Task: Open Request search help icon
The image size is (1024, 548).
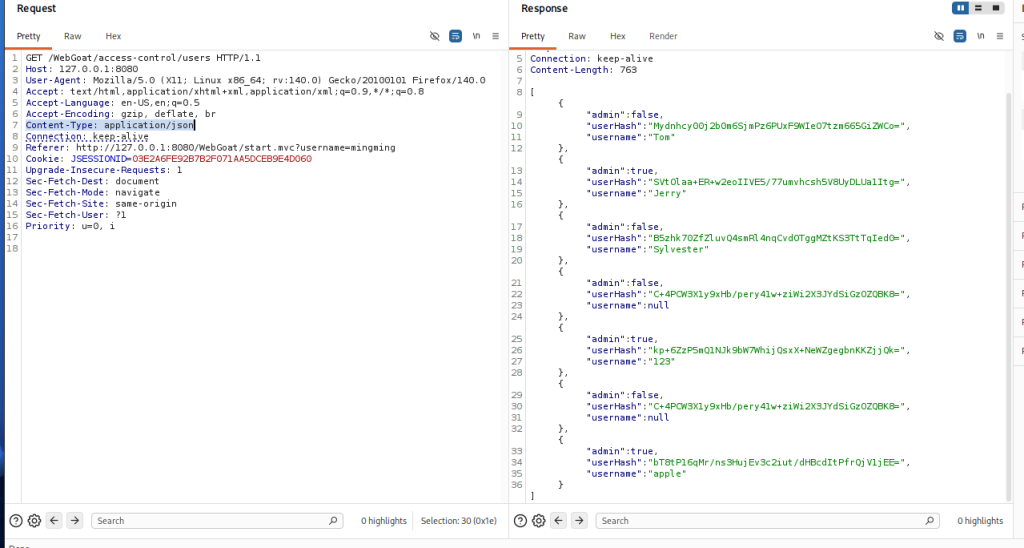Action: (x=16, y=521)
